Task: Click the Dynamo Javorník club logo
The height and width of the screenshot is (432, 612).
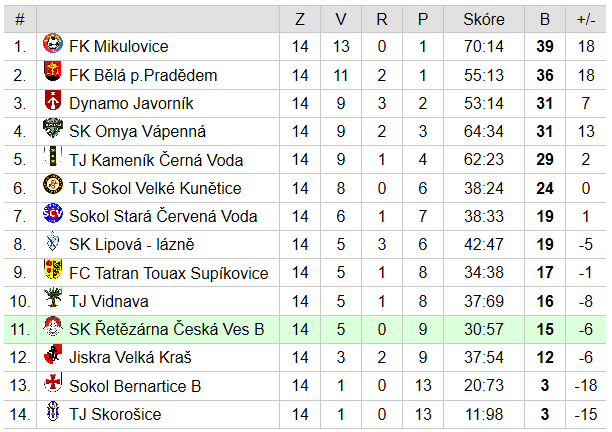Action: click(x=52, y=101)
